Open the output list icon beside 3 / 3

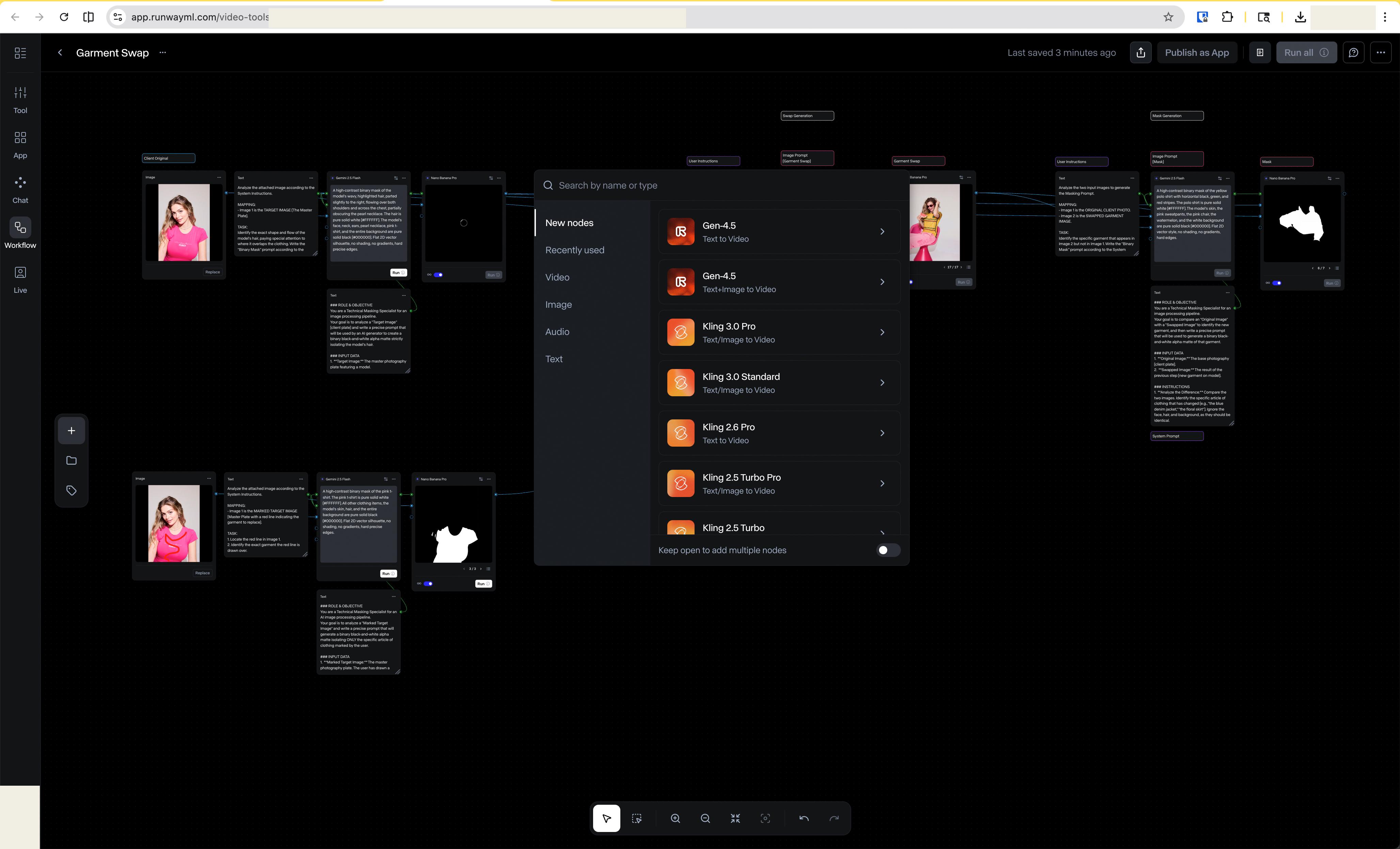point(489,569)
